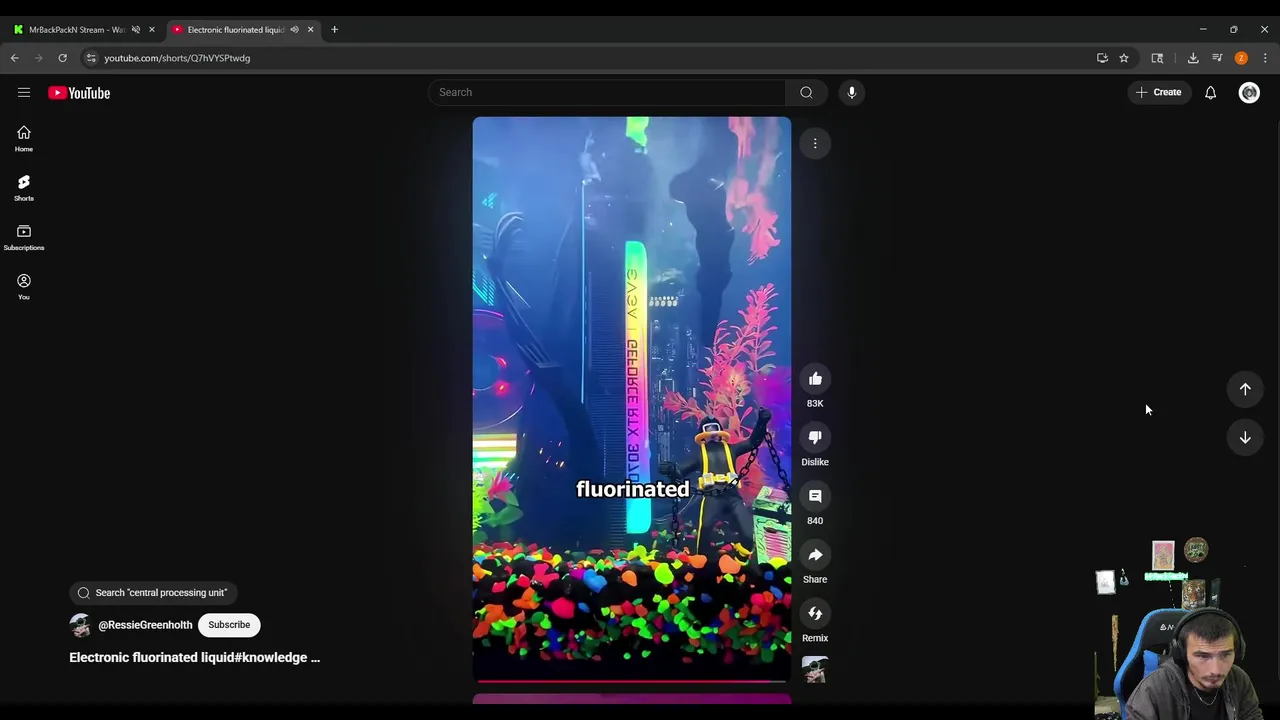
Task: Click the short's red progress bar
Action: 632,681
